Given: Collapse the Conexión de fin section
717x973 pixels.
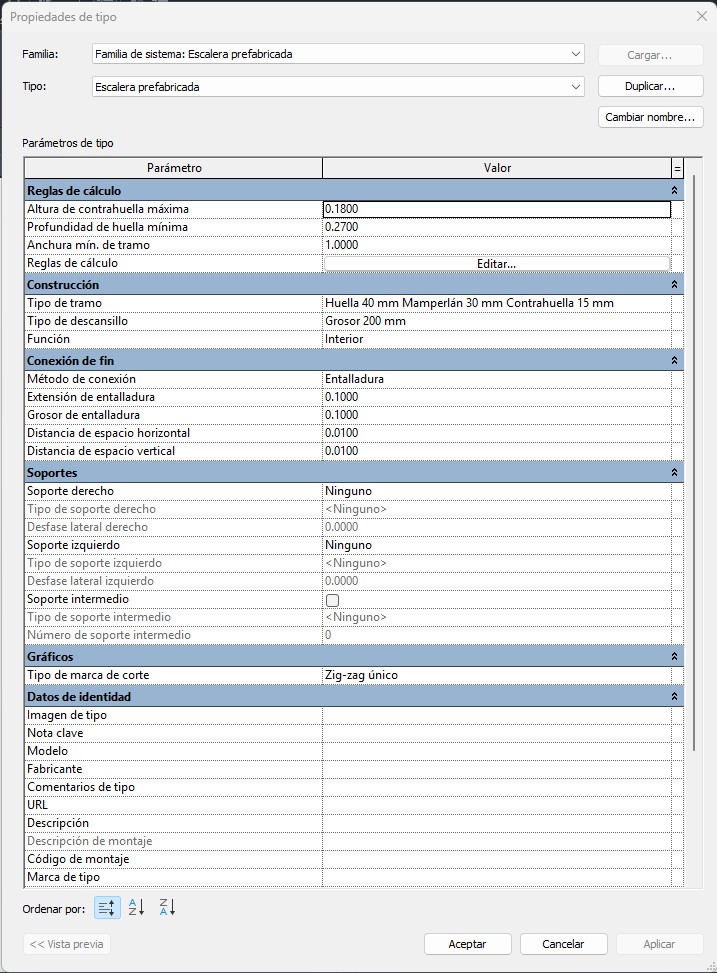Looking at the screenshot, I should coord(675,361).
